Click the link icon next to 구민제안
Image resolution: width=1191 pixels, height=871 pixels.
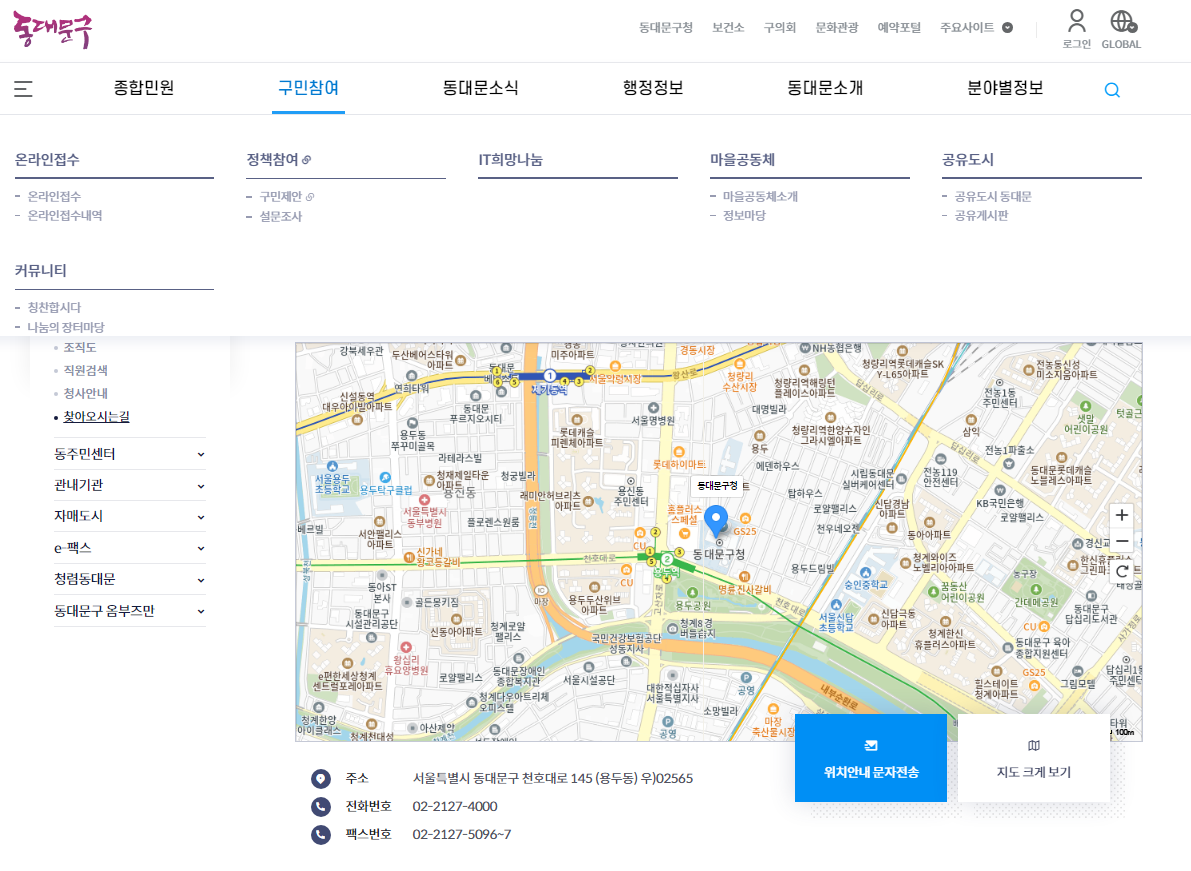point(310,197)
